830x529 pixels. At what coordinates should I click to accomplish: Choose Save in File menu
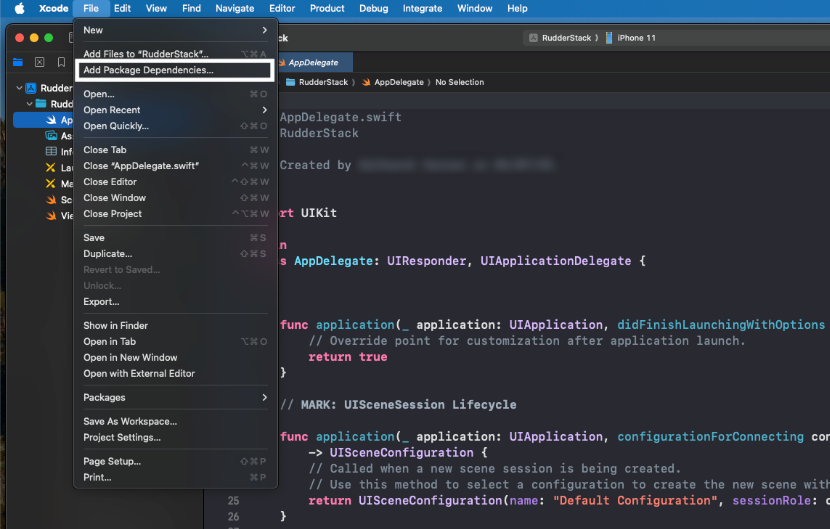(175, 238)
